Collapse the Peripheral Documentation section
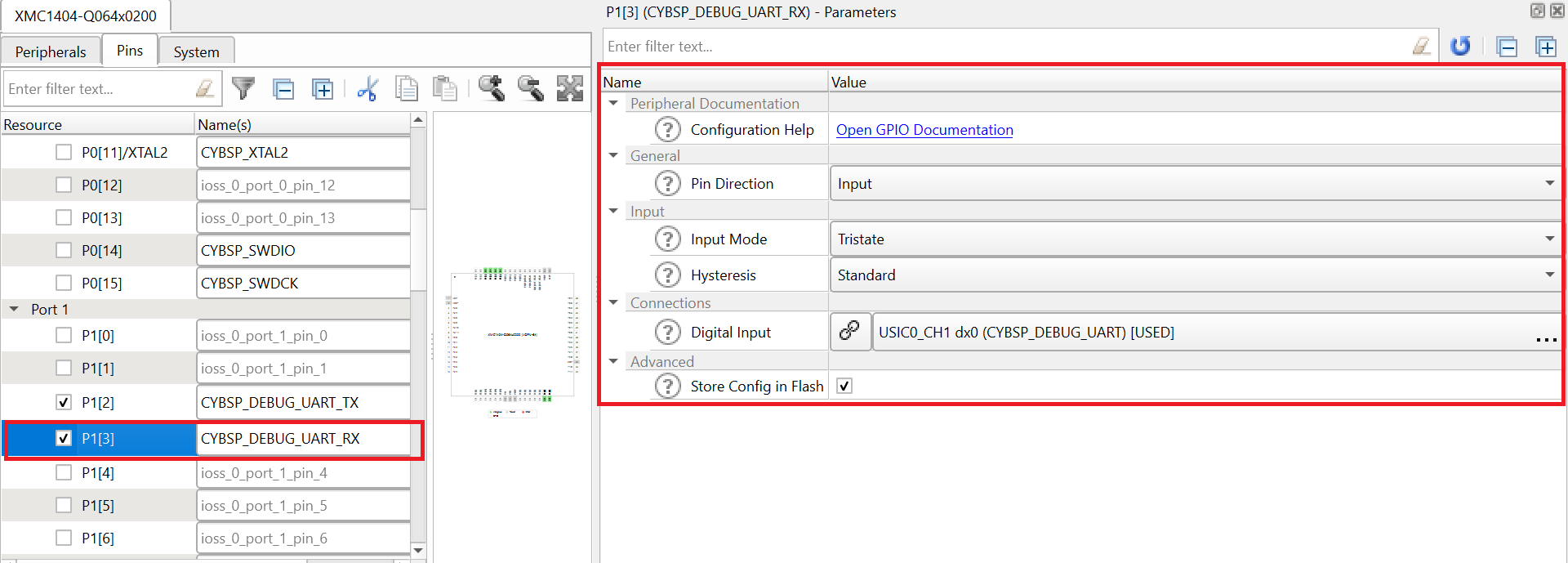Image resolution: width=1568 pixels, height=563 pixels. tap(613, 103)
